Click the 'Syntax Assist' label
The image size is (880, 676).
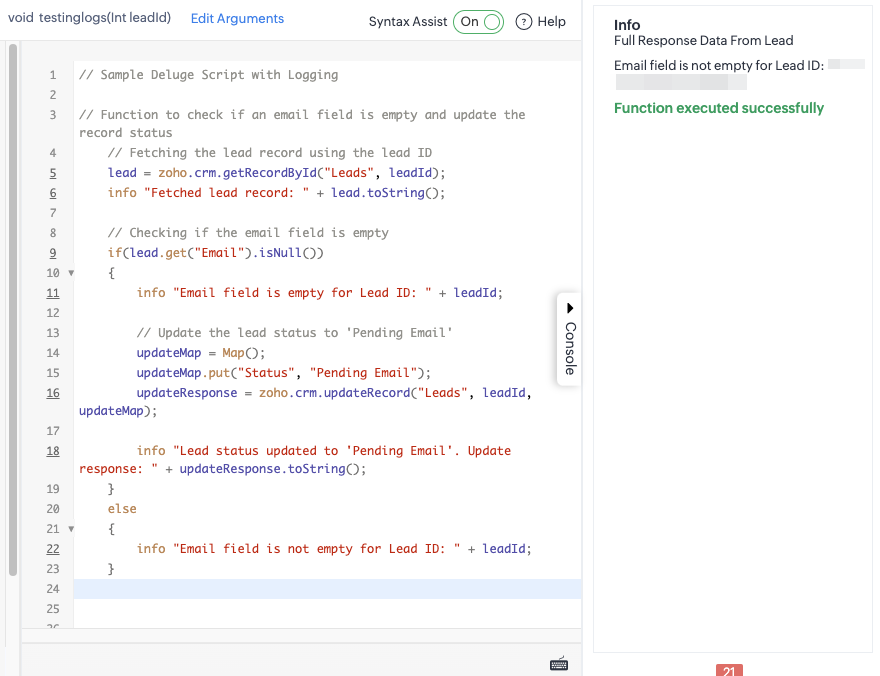click(x=407, y=22)
